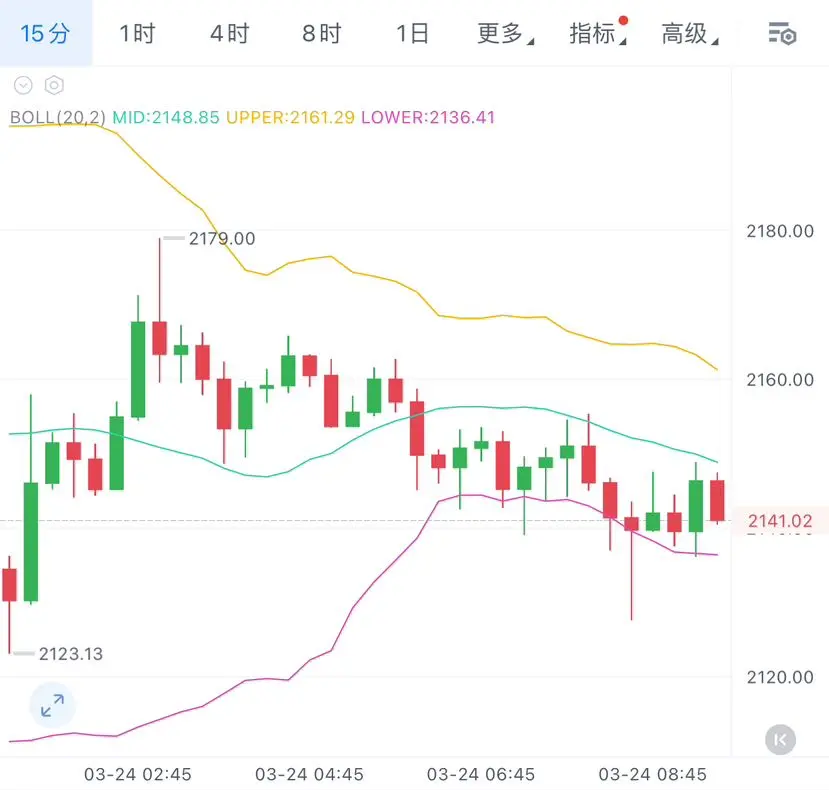
Task: Click the current price tag 2141.02
Action: [x=780, y=521]
